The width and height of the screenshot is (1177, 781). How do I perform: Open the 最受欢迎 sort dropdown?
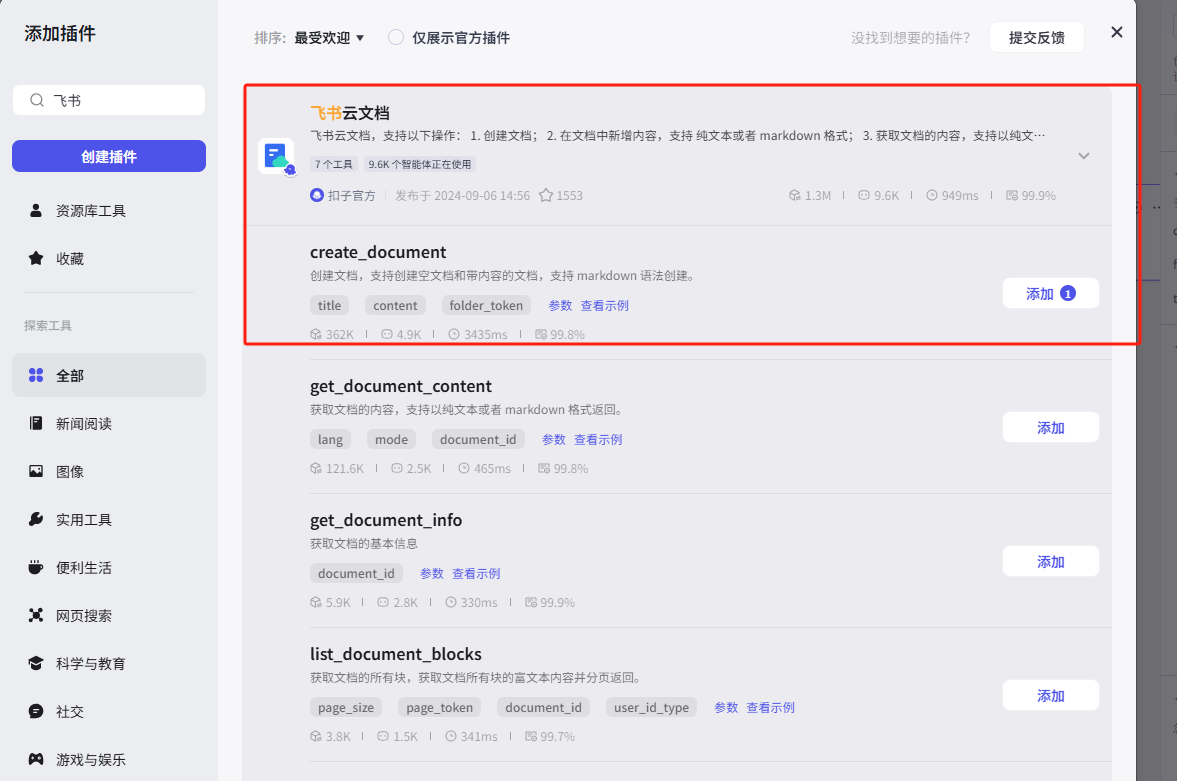tap(329, 38)
